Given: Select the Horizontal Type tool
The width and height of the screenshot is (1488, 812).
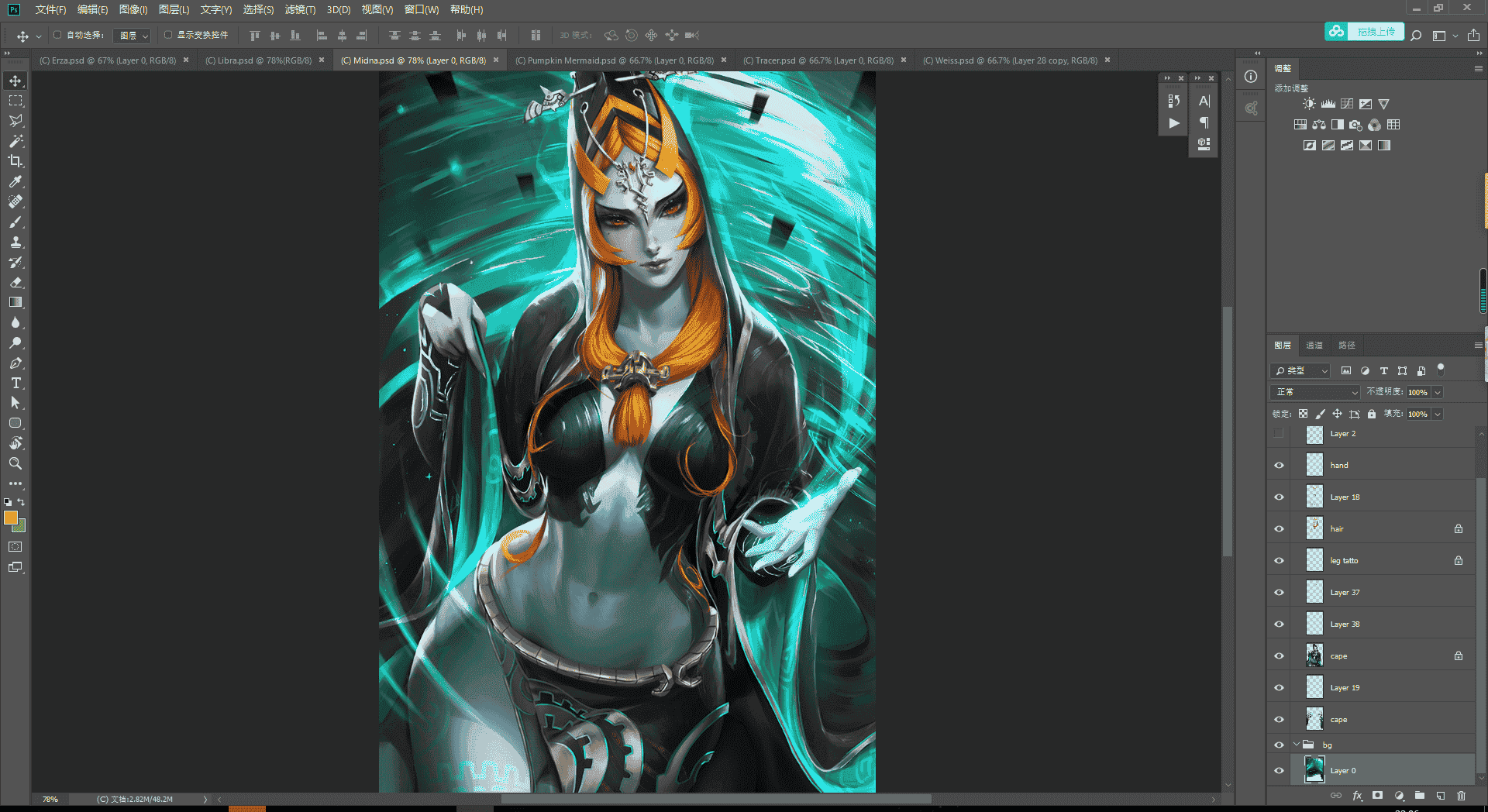Looking at the screenshot, I should tap(15, 383).
